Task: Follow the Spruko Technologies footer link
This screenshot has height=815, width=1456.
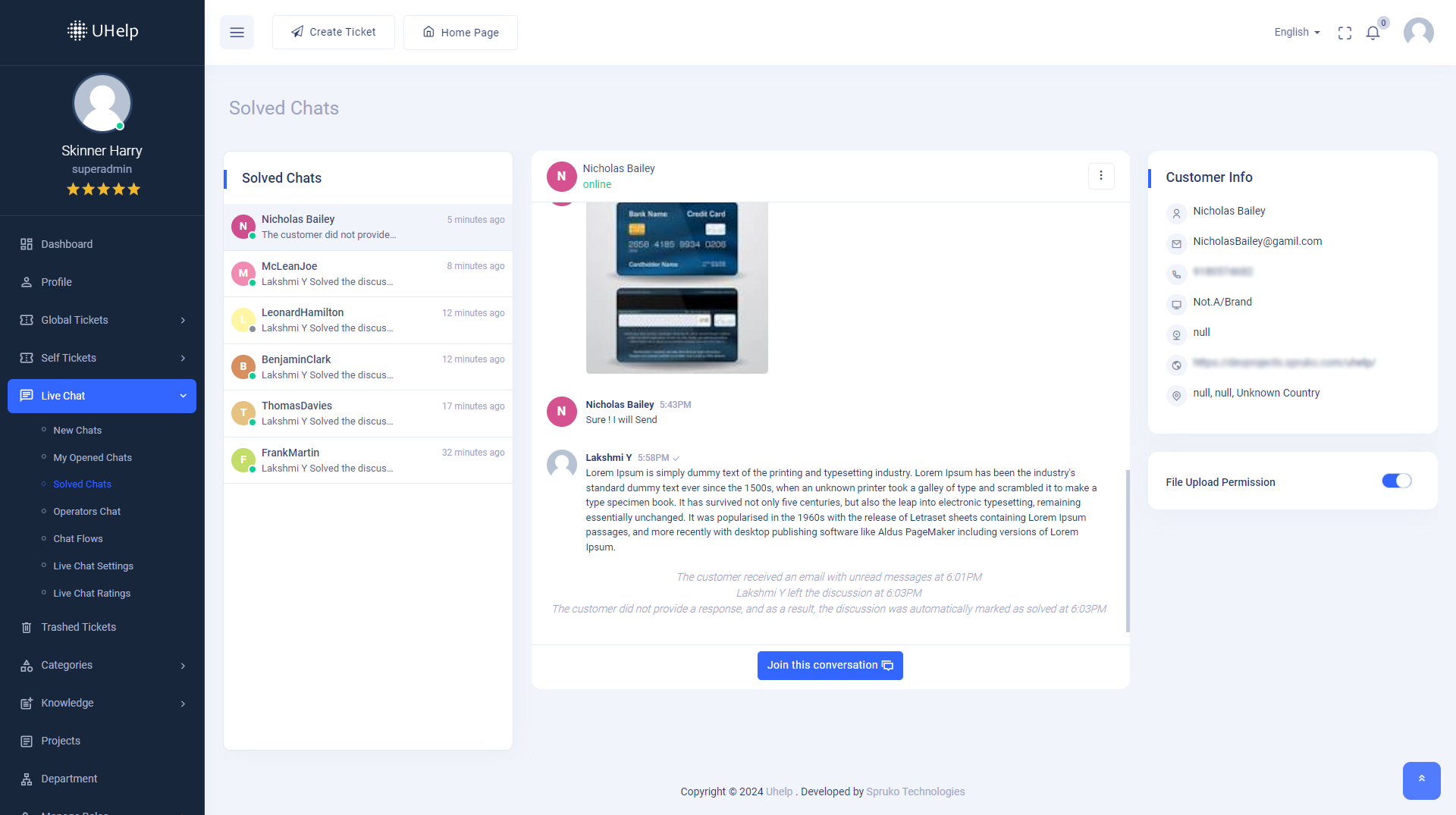Action: point(915,791)
